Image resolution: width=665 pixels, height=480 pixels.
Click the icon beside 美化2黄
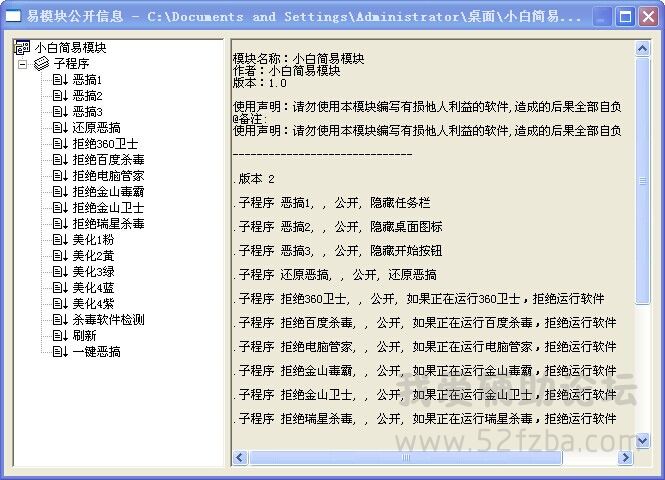click(x=60, y=256)
